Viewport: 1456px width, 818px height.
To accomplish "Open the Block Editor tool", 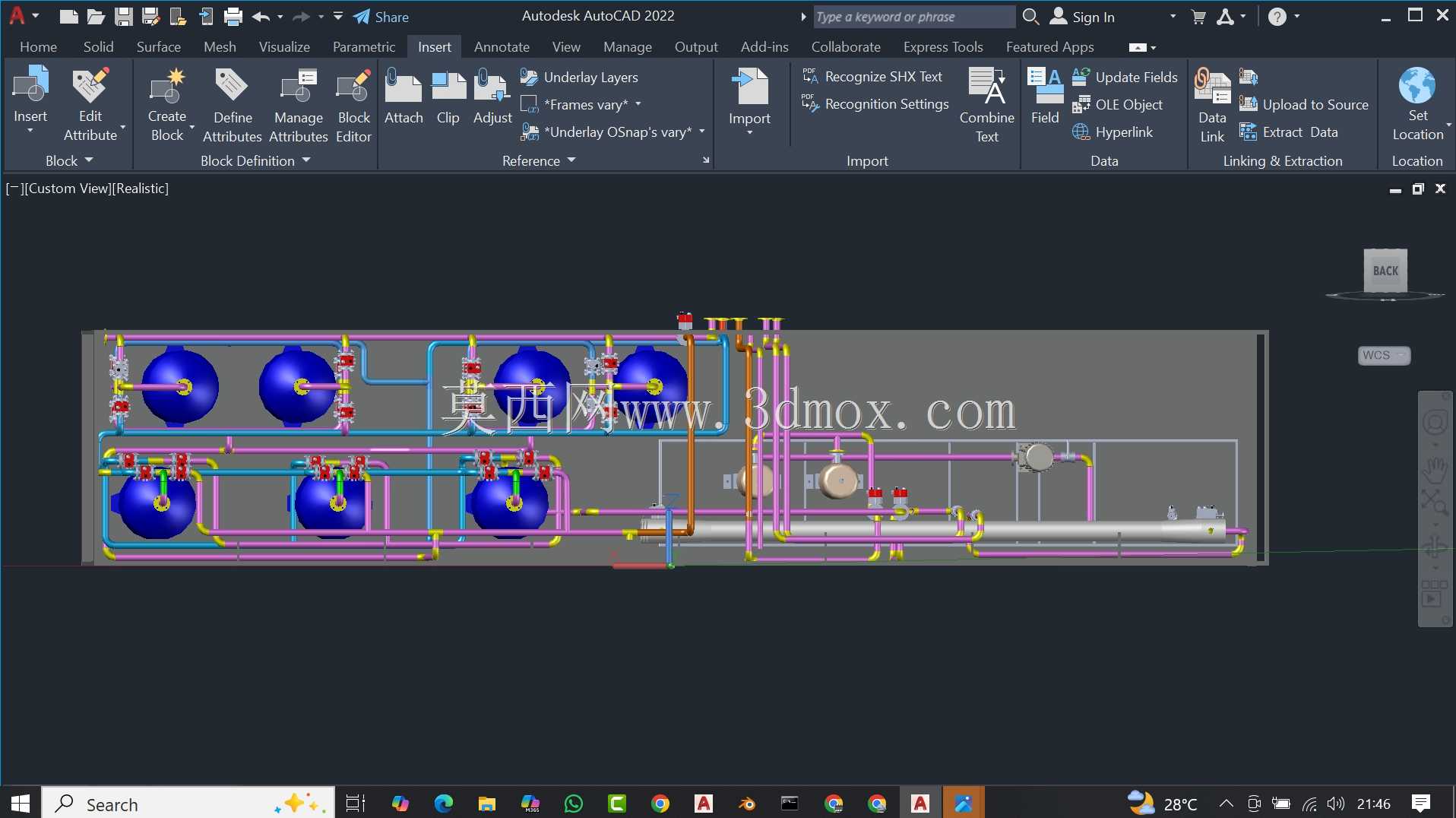I will (353, 106).
